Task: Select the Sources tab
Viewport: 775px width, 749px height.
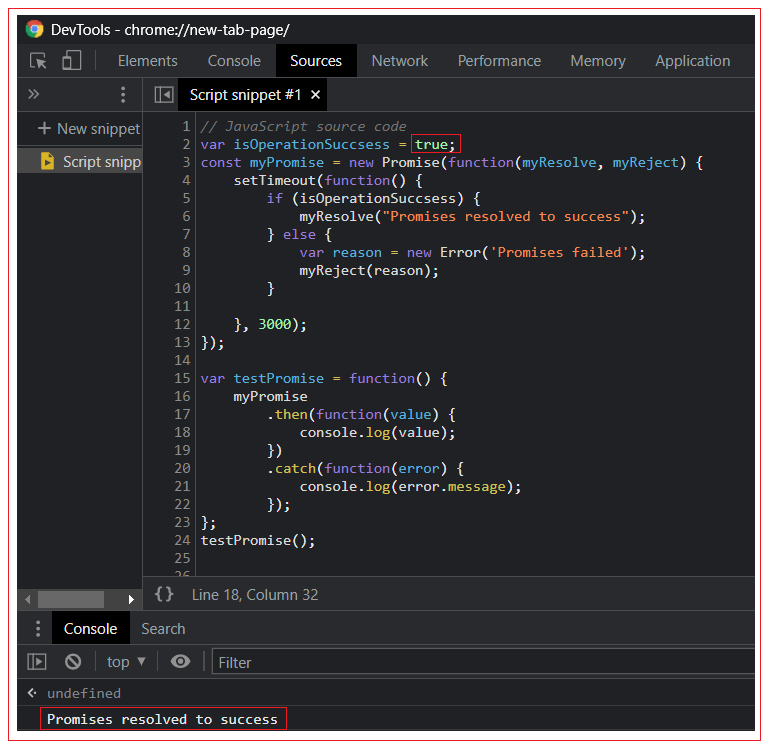Action: pyautogui.click(x=316, y=61)
